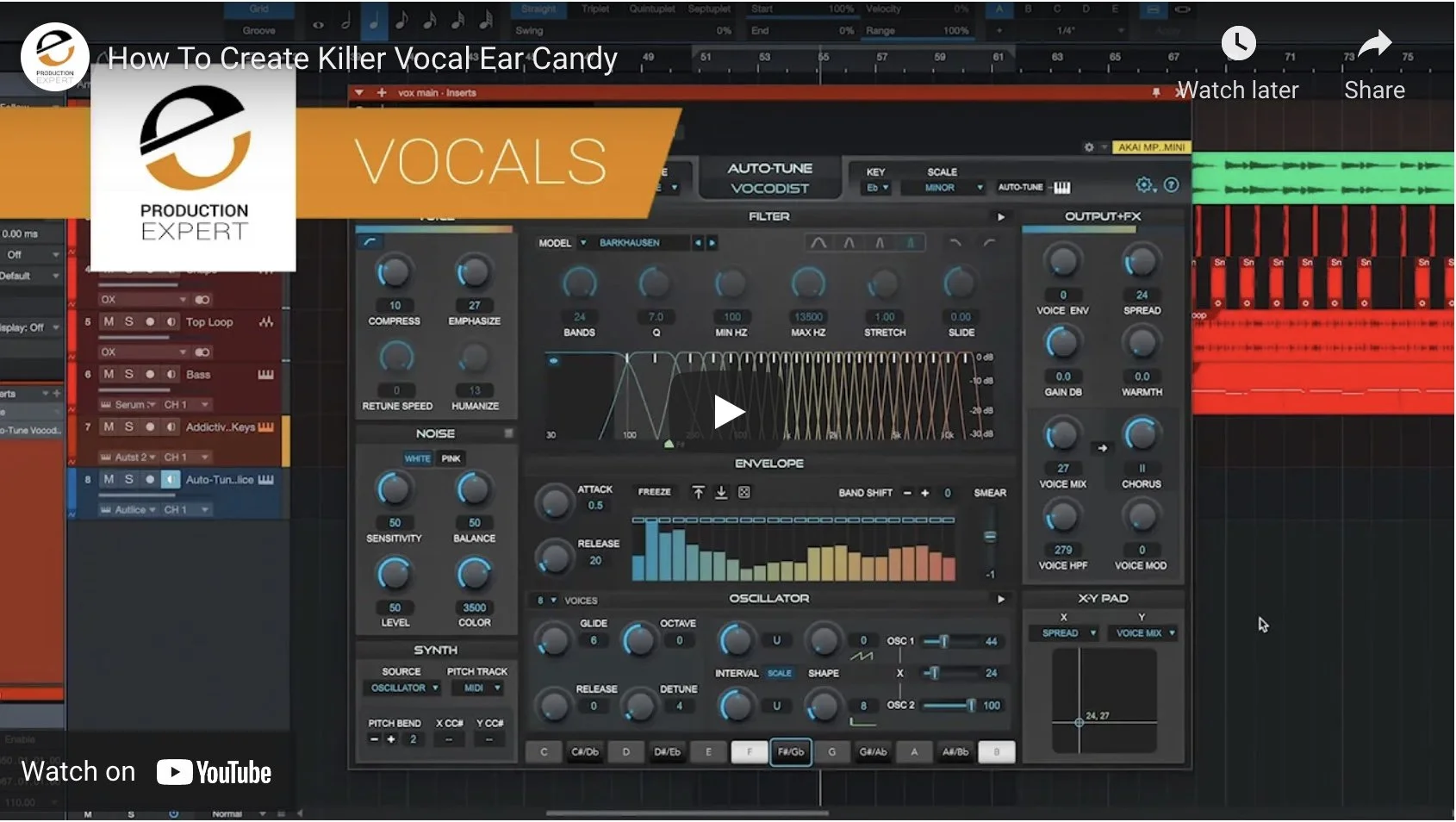
Task: Select the Septuplet quantize option
Action: coord(708,9)
